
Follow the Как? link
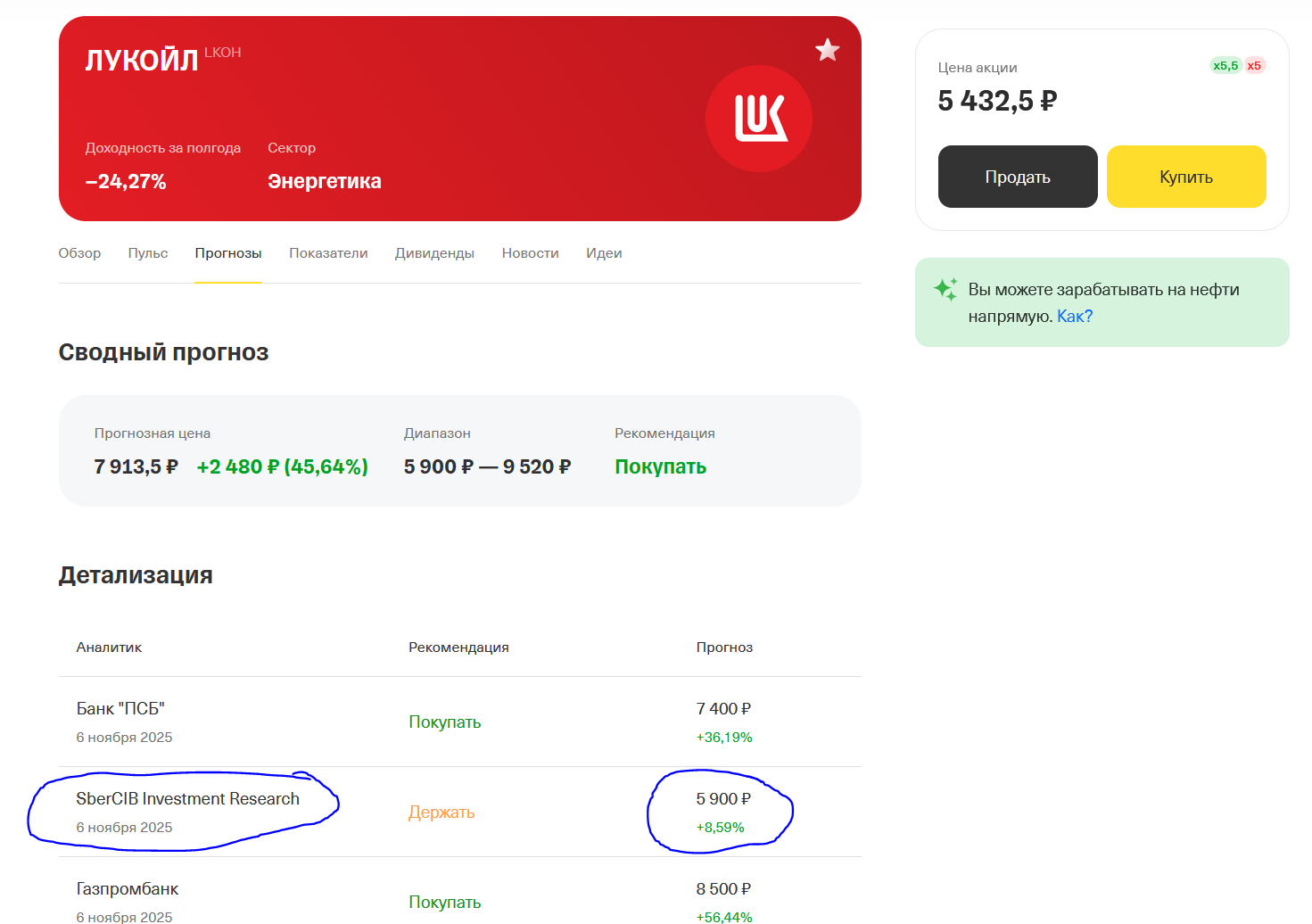click(x=1075, y=317)
